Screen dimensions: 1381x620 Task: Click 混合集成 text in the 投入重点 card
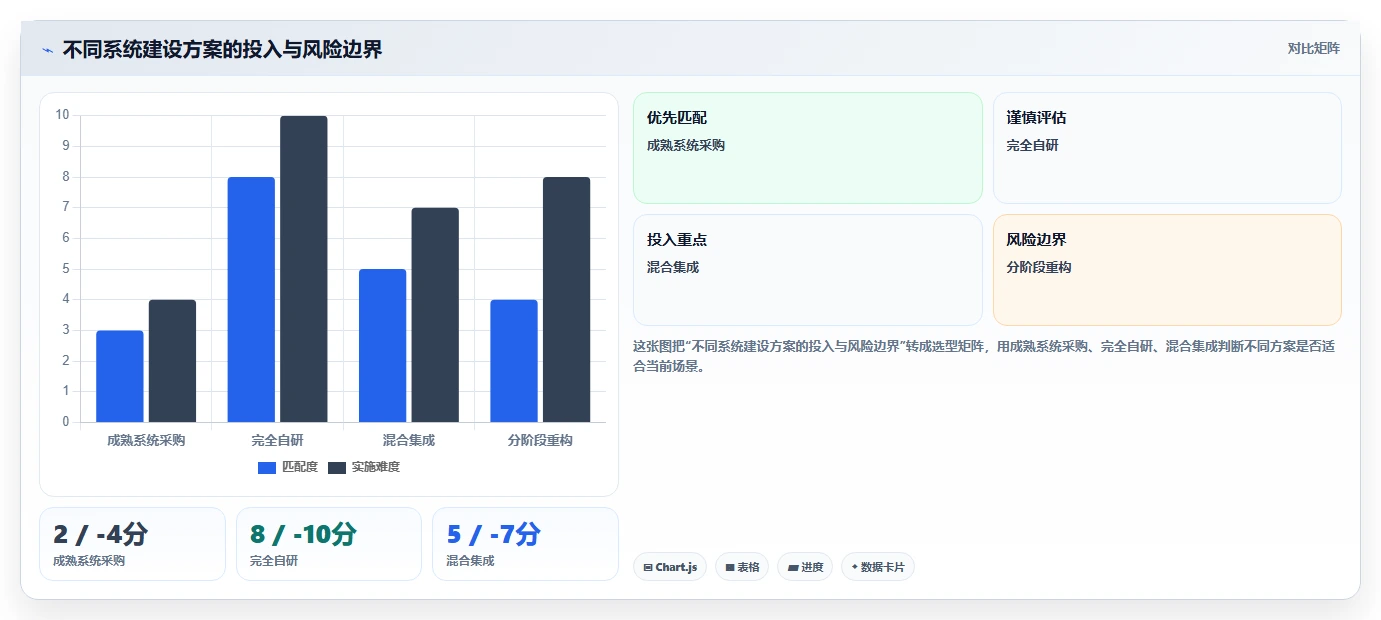coord(673,267)
